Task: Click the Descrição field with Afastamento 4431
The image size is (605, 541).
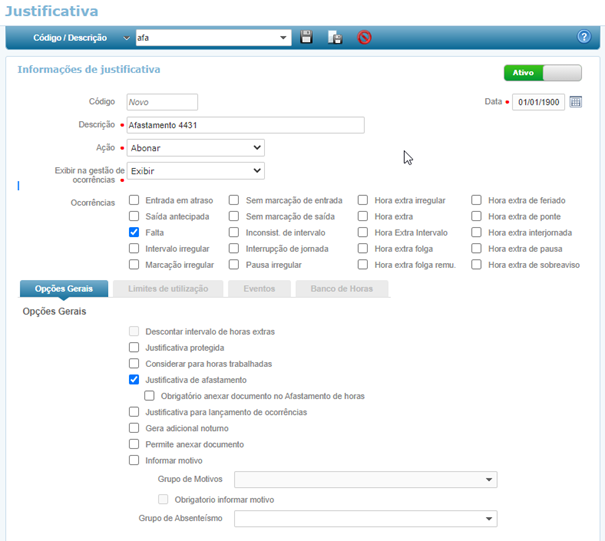Action: point(245,125)
